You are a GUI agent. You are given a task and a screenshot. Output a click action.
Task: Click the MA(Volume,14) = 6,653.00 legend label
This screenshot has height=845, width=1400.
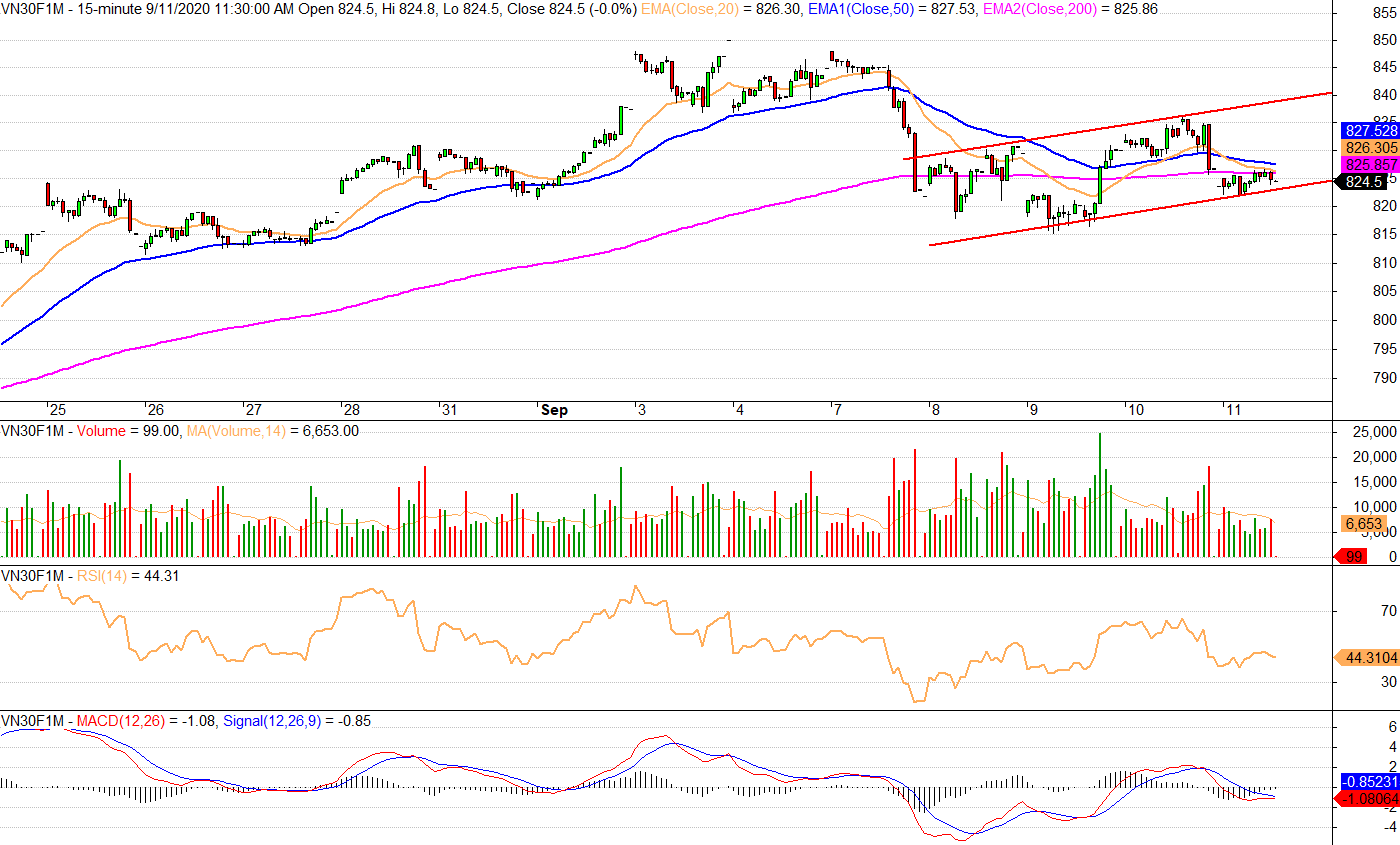click(x=272, y=431)
